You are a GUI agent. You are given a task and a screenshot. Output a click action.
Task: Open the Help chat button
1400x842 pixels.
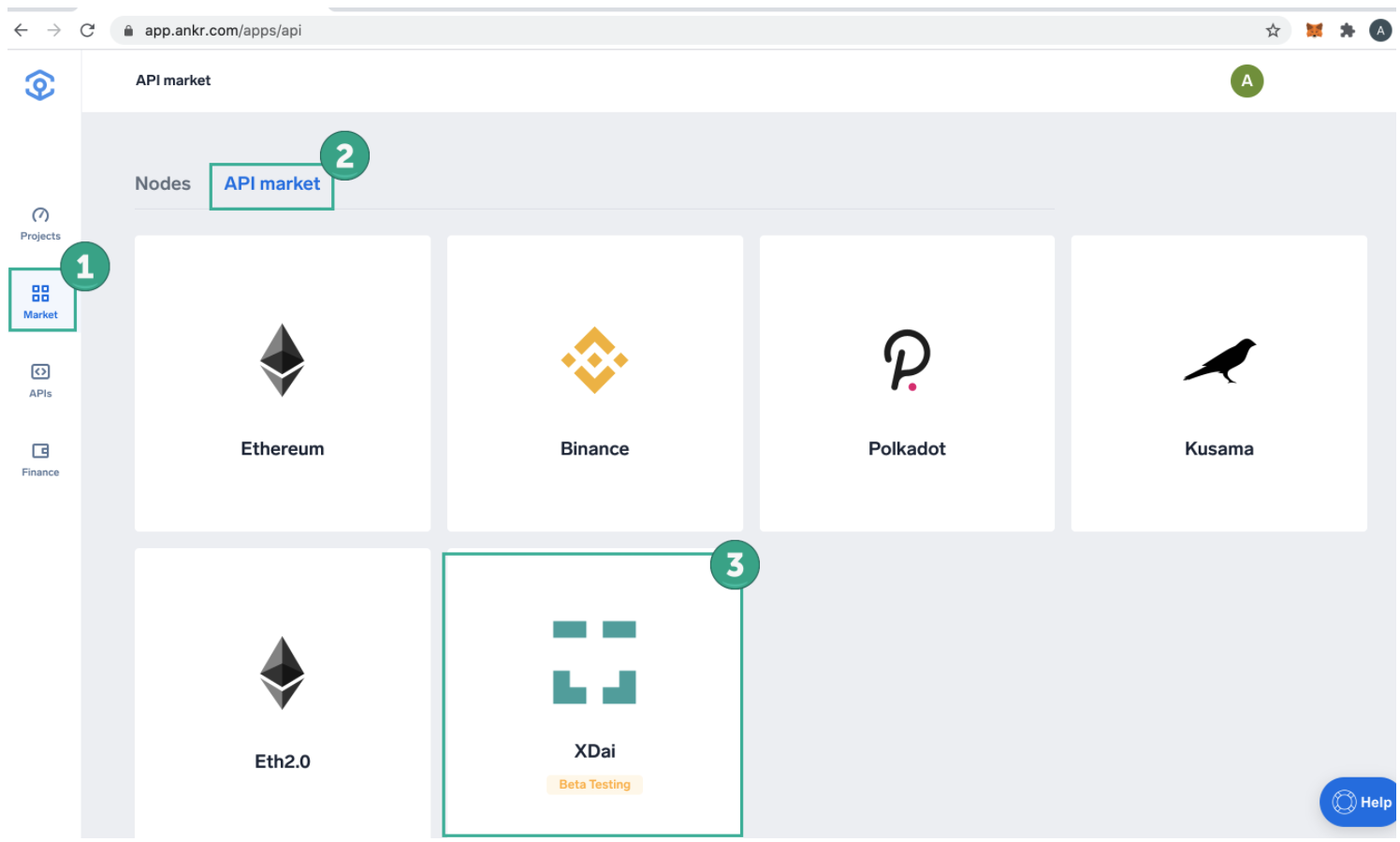[x=1359, y=802]
